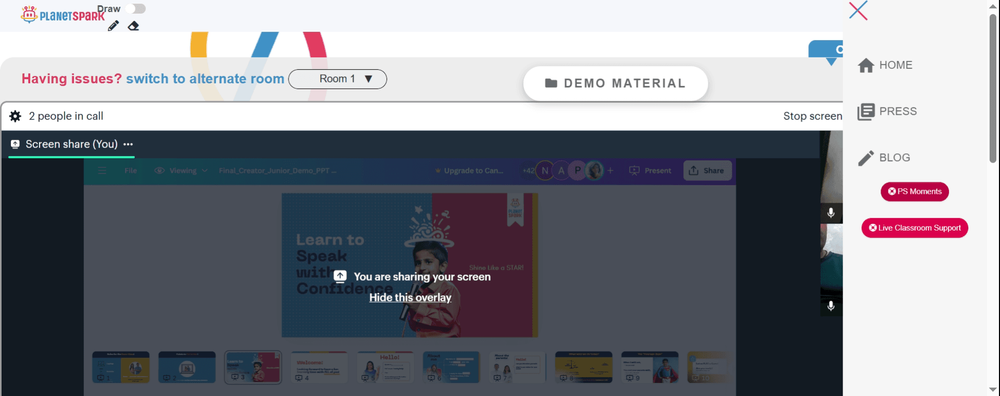Viewport: 1000px width, 396px height.
Task: Click the PS Moments button
Action: 915,191
